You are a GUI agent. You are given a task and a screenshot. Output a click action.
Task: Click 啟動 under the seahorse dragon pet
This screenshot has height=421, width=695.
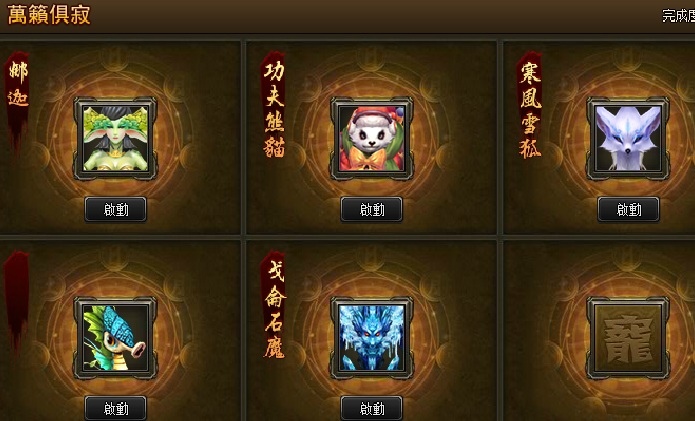(116, 408)
